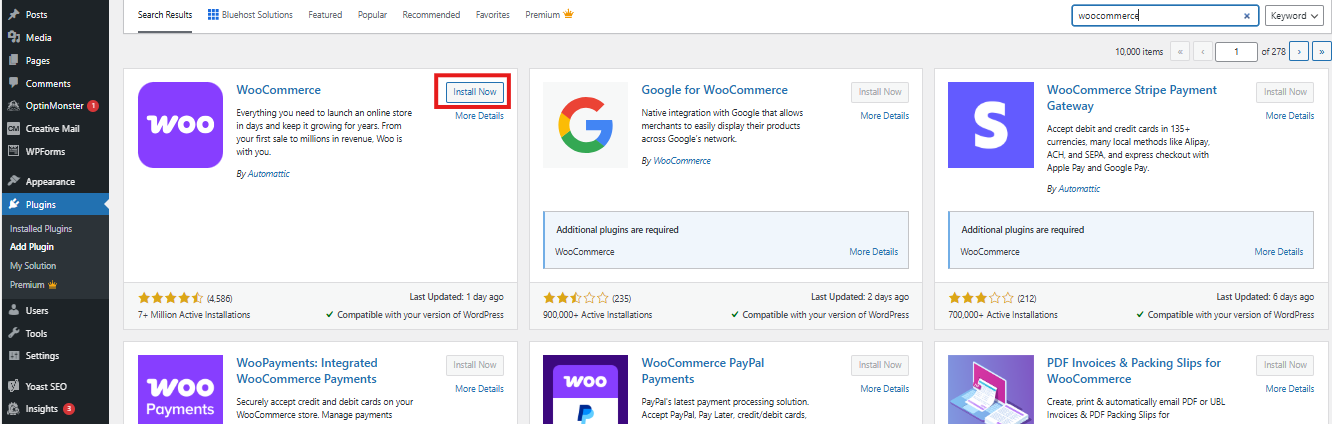The height and width of the screenshot is (424, 1332).
Task: Click the OptinMonster monster icon
Action: [x=13, y=106]
